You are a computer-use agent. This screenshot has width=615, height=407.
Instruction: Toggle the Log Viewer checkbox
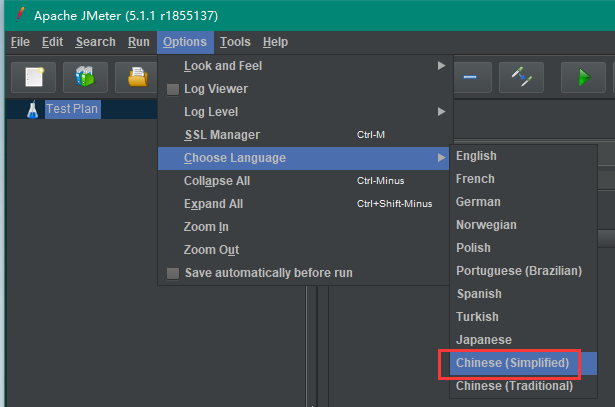click(x=173, y=89)
